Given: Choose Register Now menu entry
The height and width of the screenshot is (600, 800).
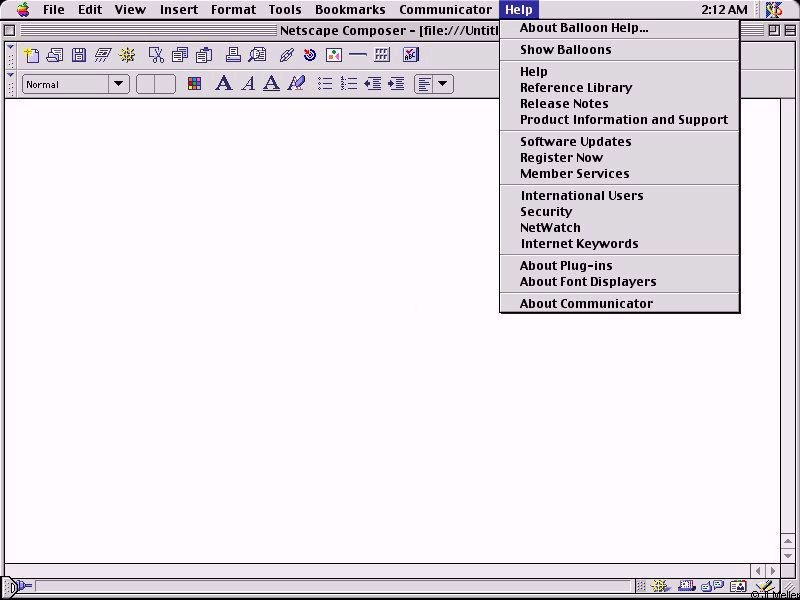Looking at the screenshot, I should 619,158.
